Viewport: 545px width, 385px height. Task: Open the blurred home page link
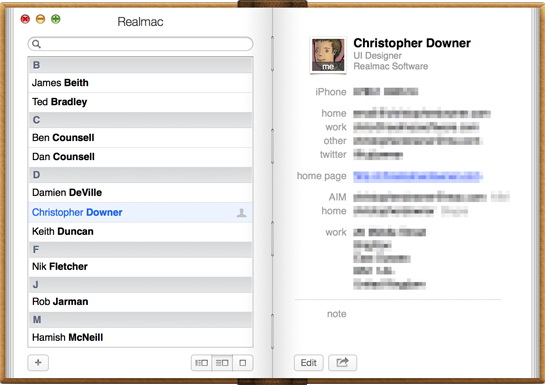[418, 177]
